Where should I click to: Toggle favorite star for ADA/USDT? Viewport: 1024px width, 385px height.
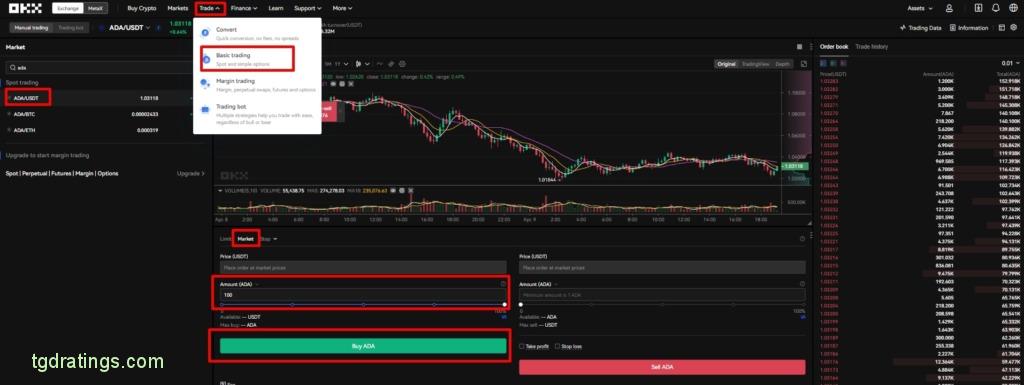[x=9, y=98]
